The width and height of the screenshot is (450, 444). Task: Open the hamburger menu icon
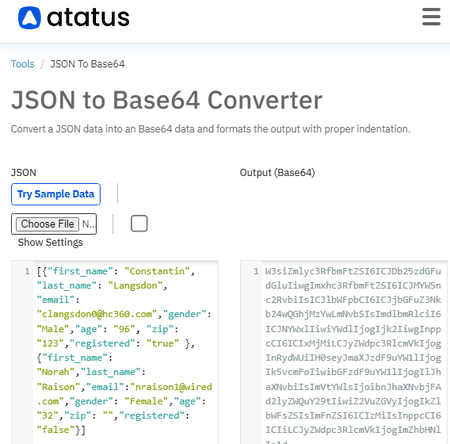(431, 17)
